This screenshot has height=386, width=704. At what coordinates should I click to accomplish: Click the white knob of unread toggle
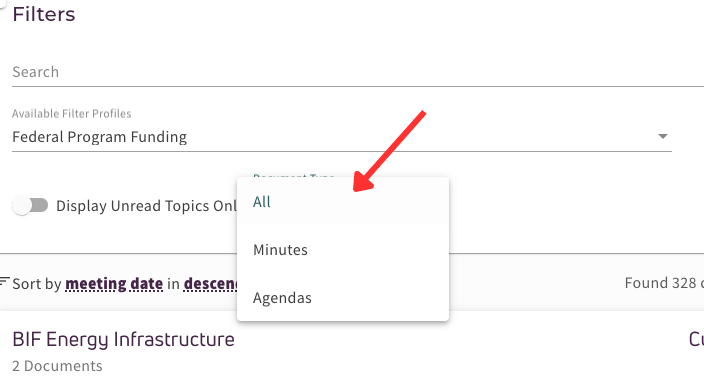point(22,206)
